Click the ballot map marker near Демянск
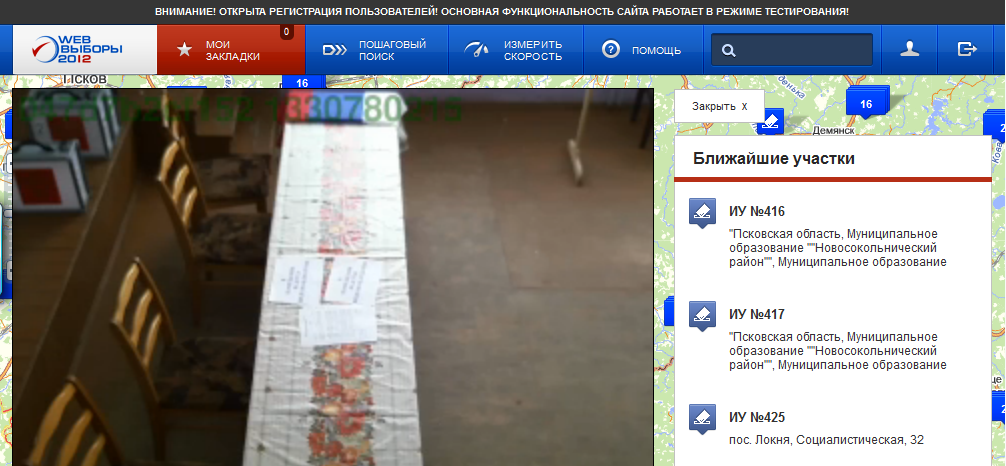This screenshot has width=1006, height=466. (x=771, y=122)
